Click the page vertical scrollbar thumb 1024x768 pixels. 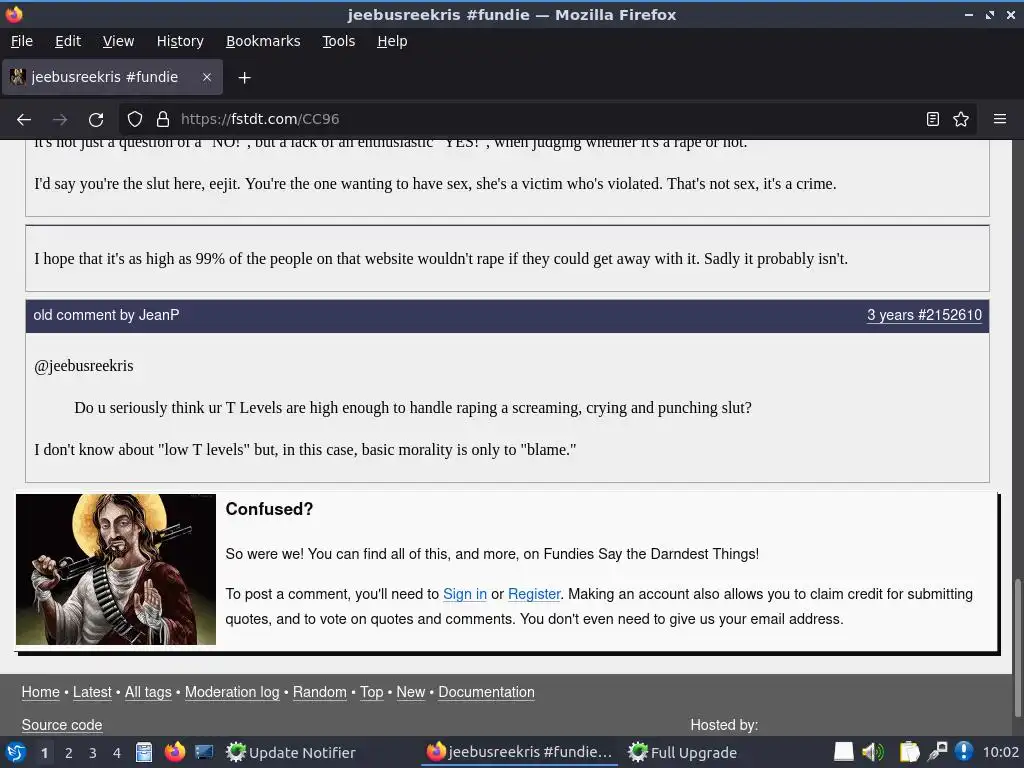pos(1017,648)
